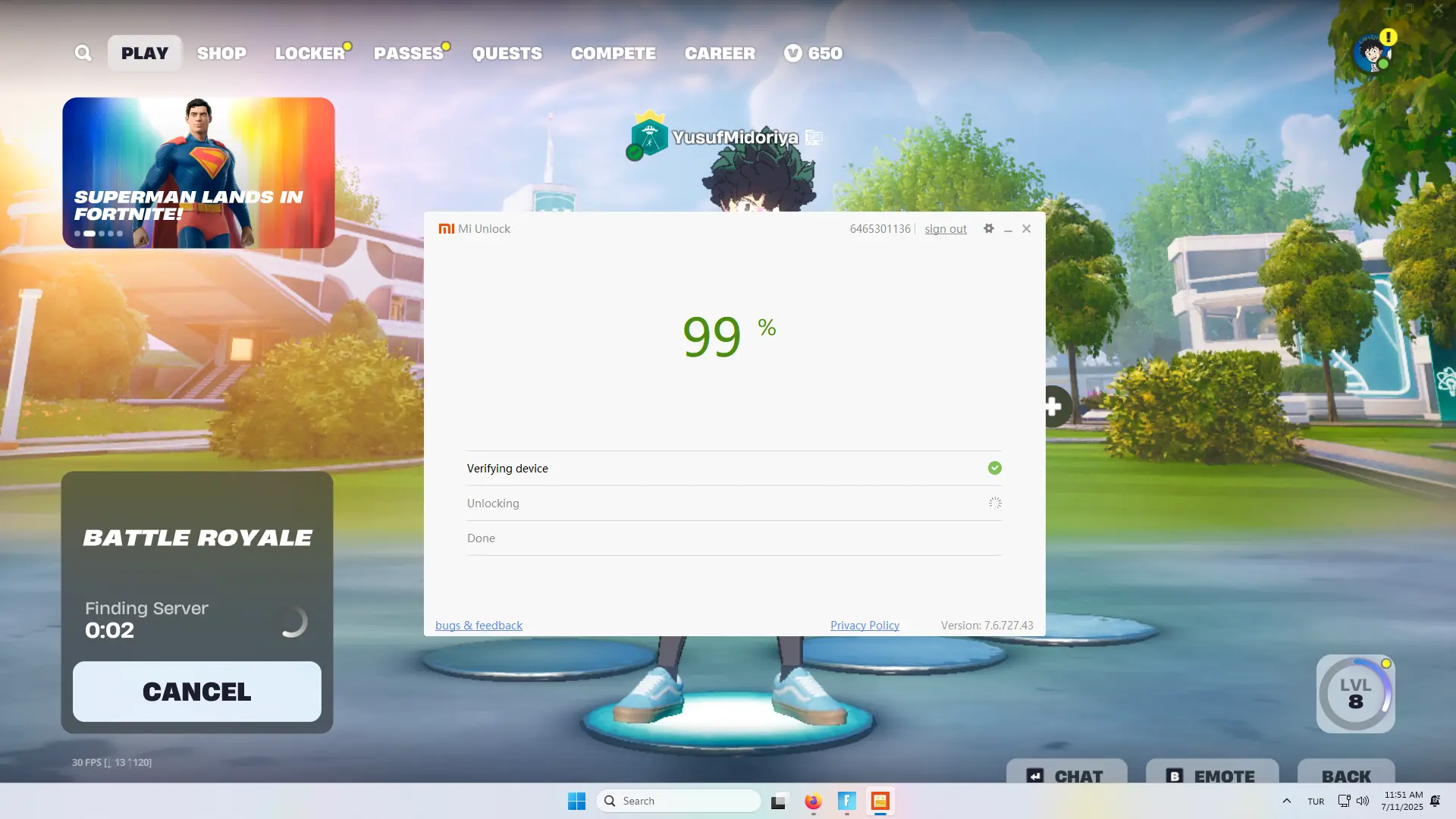Open the LVL 8 progress badge
Image resolution: width=1456 pixels, height=819 pixels.
pyautogui.click(x=1356, y=694)
